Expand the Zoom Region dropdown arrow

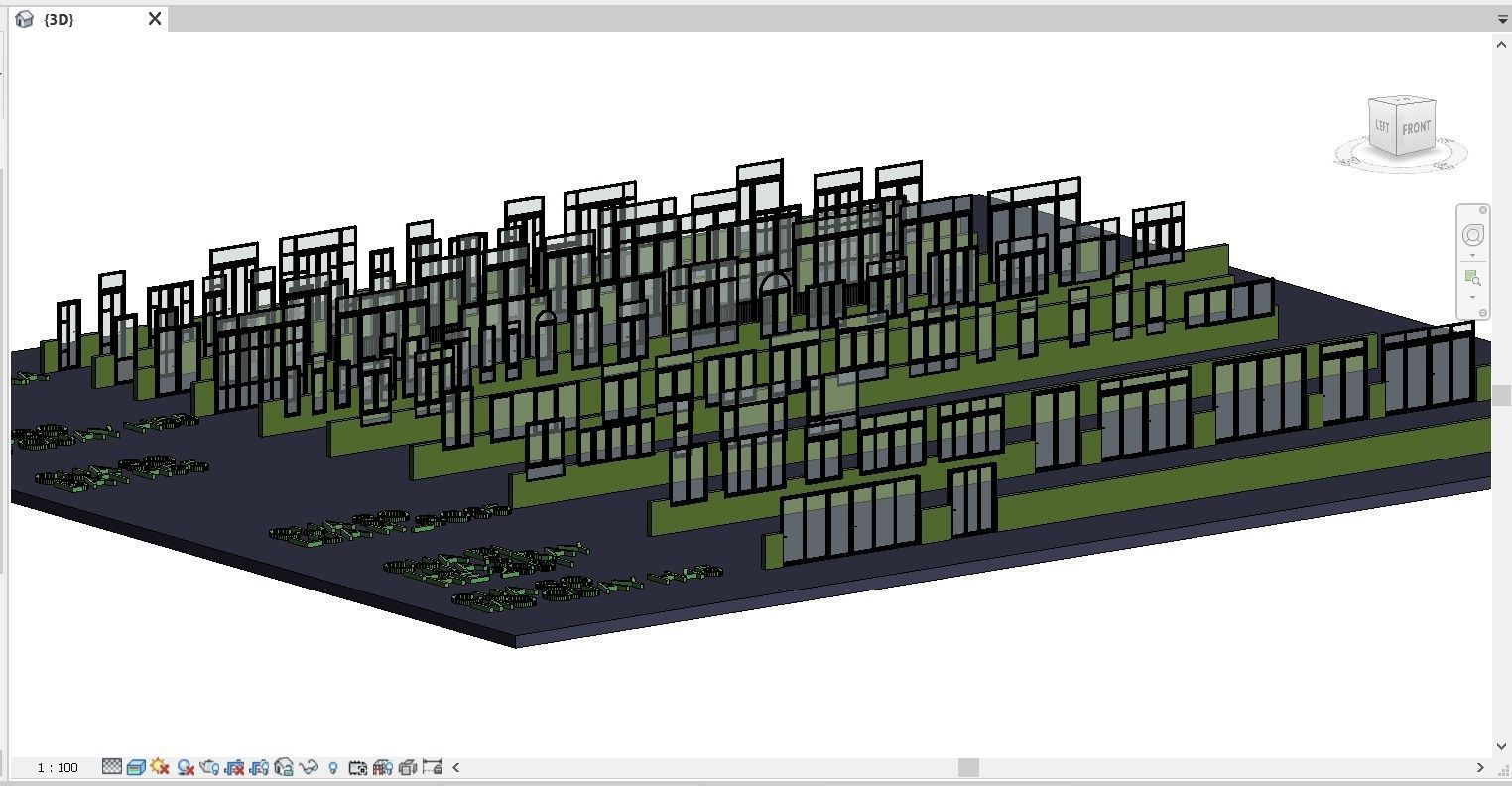[x=1473, y=297]
